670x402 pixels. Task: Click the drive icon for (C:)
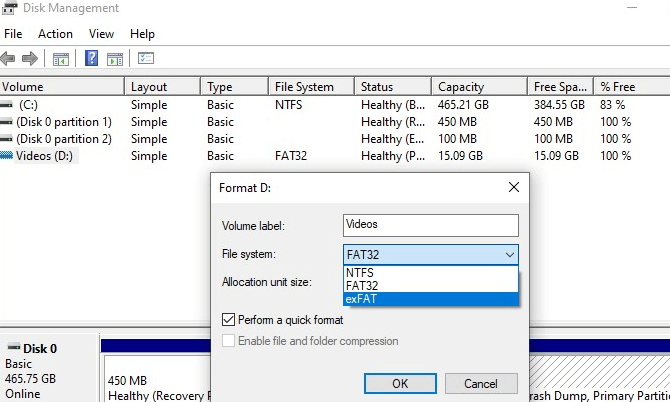point(6,105)
